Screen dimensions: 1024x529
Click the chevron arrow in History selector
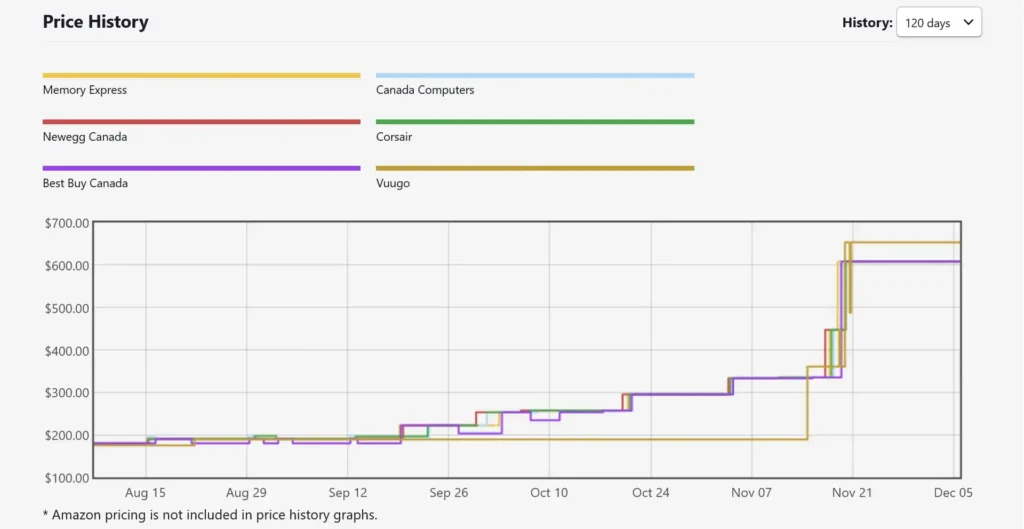[x=967, y=23]
